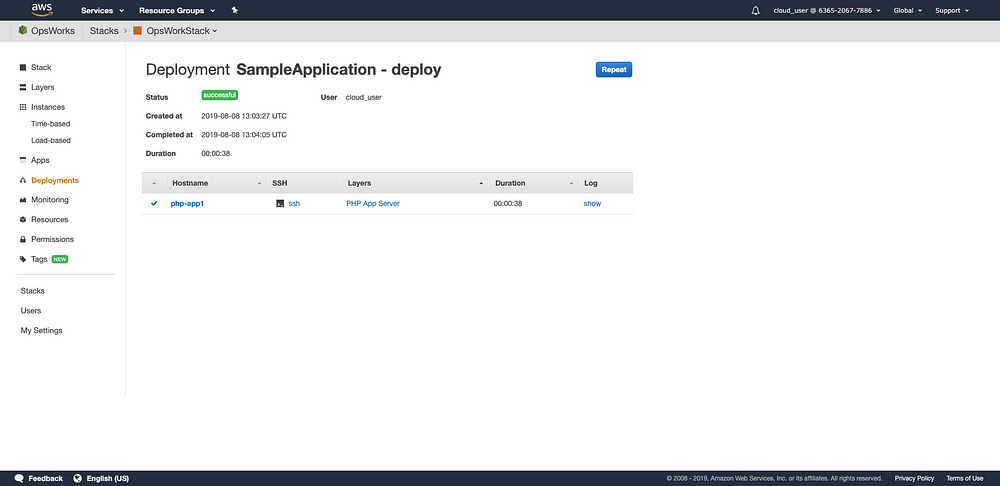Screen dimensions: 1000x486
Task: Click the Deployments sidebar icon
Action: click(23, 180)
